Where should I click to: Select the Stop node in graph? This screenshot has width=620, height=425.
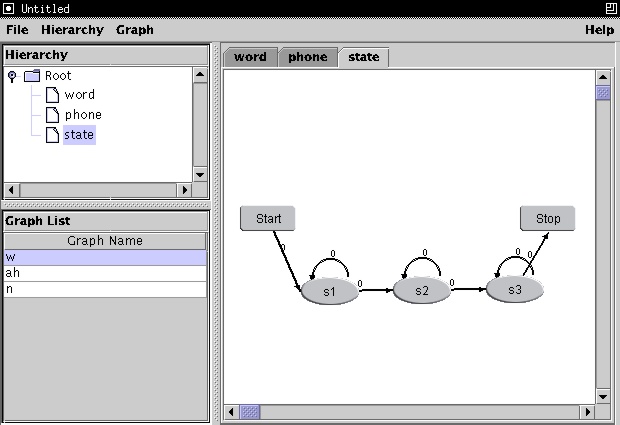click(548, 218)
